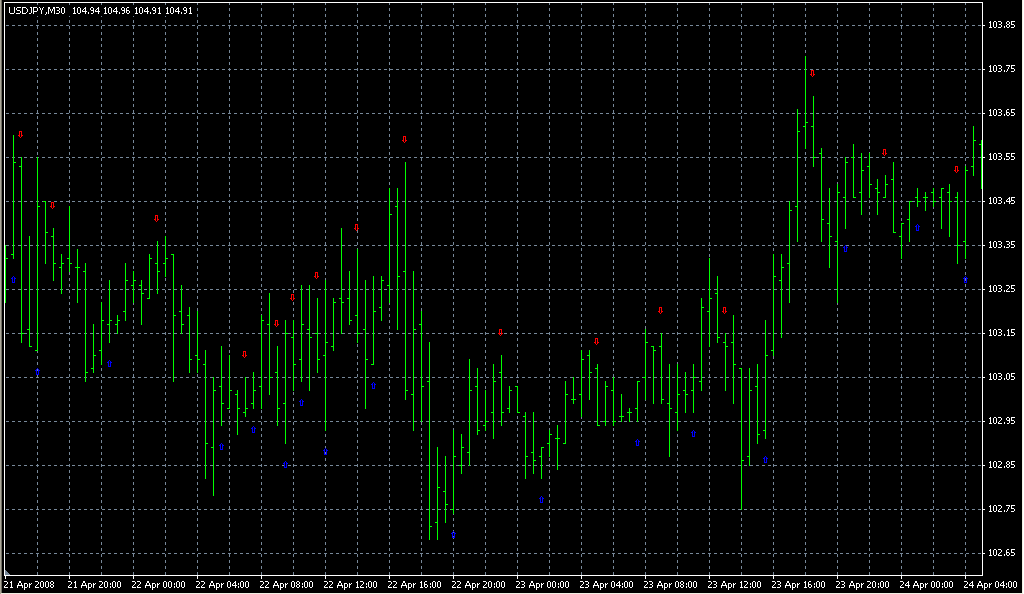This screenshot has width=1024, height=594.
Task: Select the blue marker above 23 Apr 20:00
Action: tap(845, 248)
